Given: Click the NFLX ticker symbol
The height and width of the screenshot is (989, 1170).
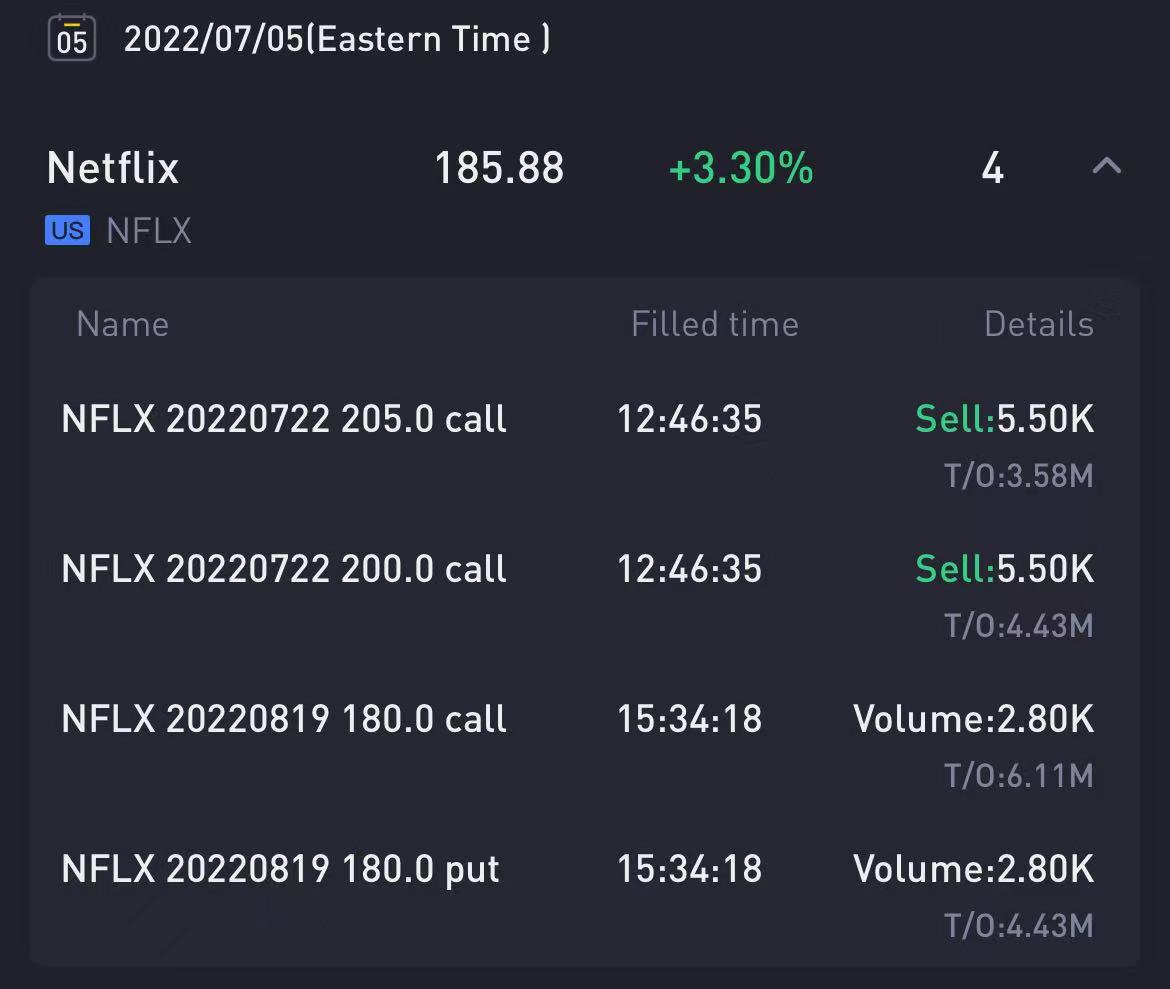Looking at the screenshot, I should [x=149, y=231].
